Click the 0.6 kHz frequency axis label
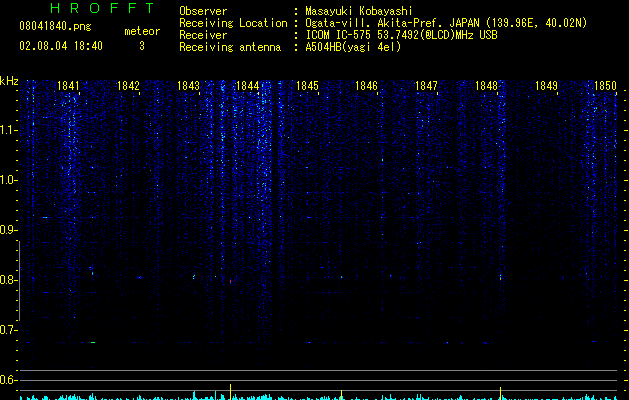The height and width of the screenshot is (400, 629). click(8, 380)
